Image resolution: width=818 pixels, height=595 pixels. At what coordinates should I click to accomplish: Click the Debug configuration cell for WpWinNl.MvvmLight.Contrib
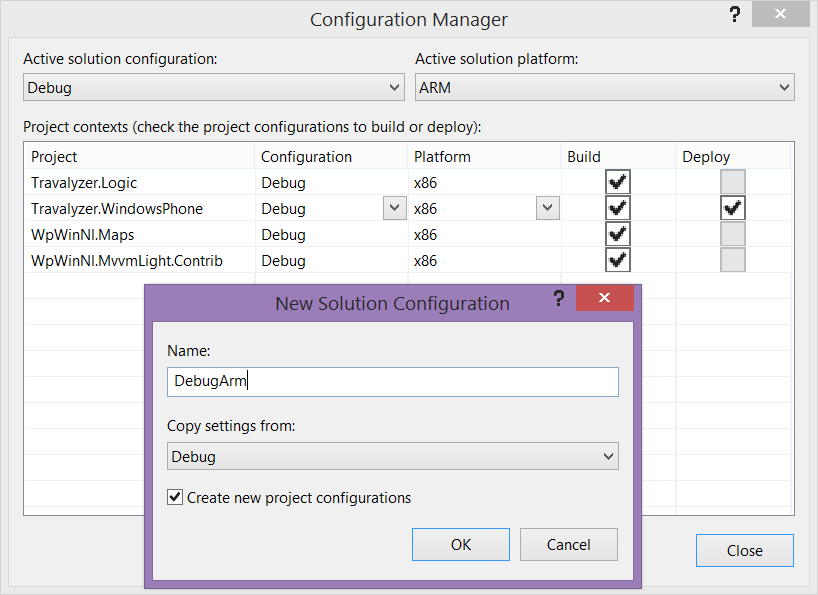[331, 261]
